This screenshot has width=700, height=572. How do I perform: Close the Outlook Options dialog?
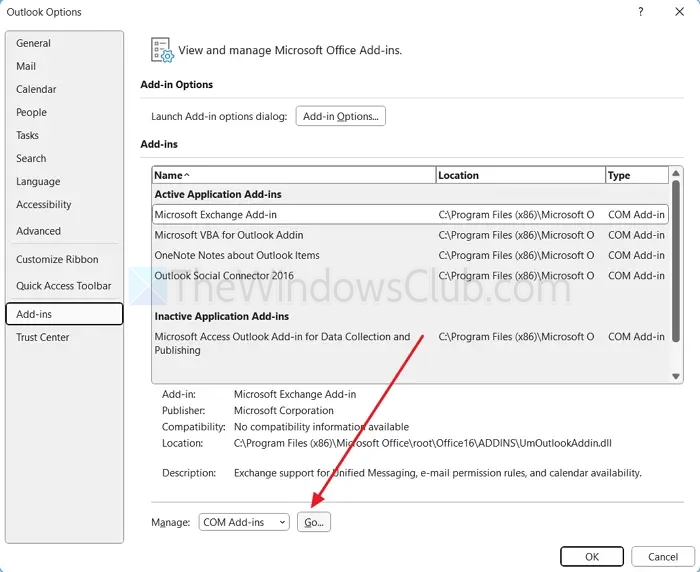pyautogui.click(x=679, y=12)
